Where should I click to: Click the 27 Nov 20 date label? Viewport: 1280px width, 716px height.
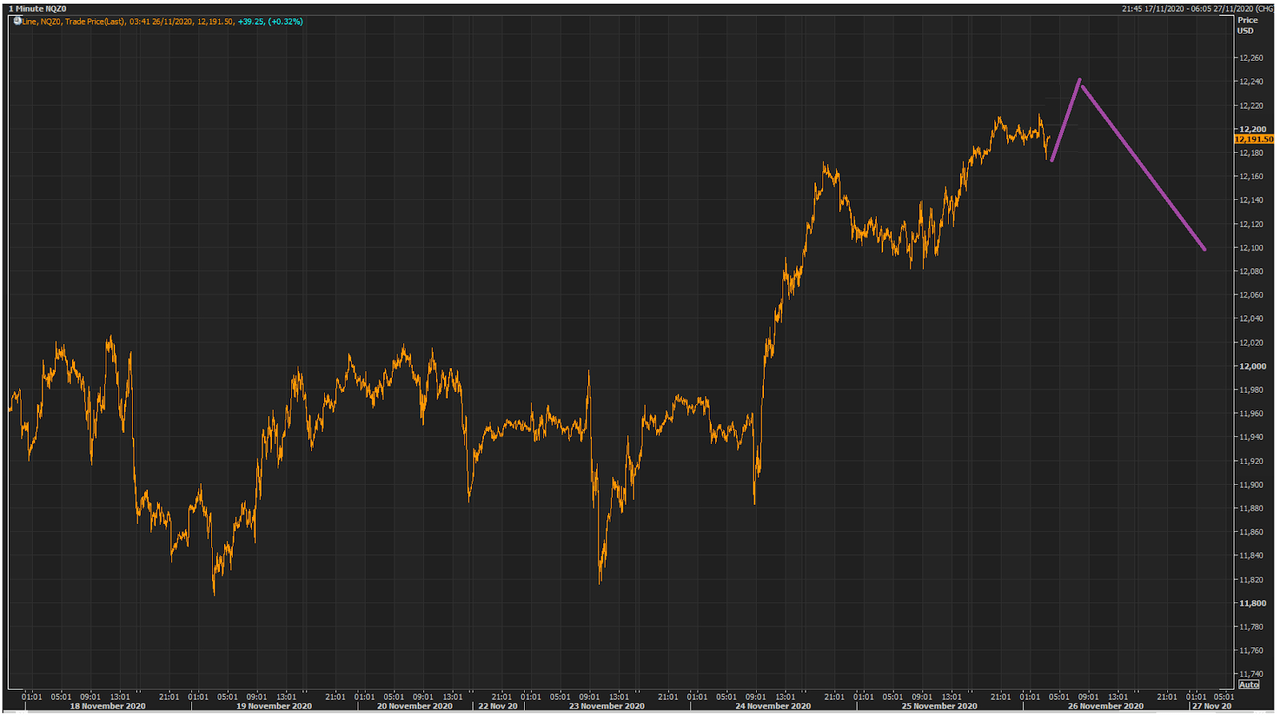pos(1211,705)
